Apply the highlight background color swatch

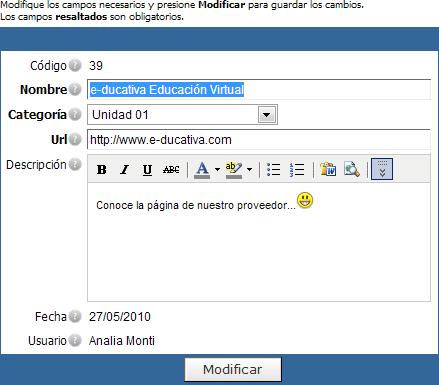234,170
